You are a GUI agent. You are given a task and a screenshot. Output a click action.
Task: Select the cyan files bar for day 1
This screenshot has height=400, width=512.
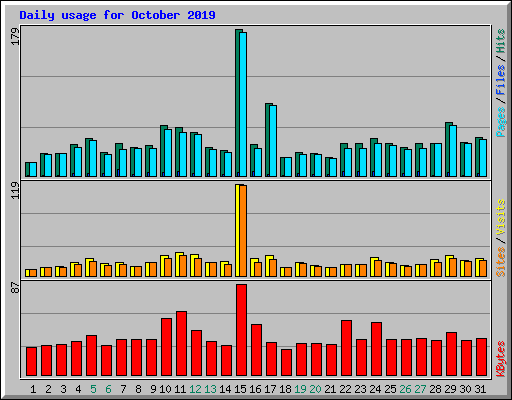click(33, 169)
